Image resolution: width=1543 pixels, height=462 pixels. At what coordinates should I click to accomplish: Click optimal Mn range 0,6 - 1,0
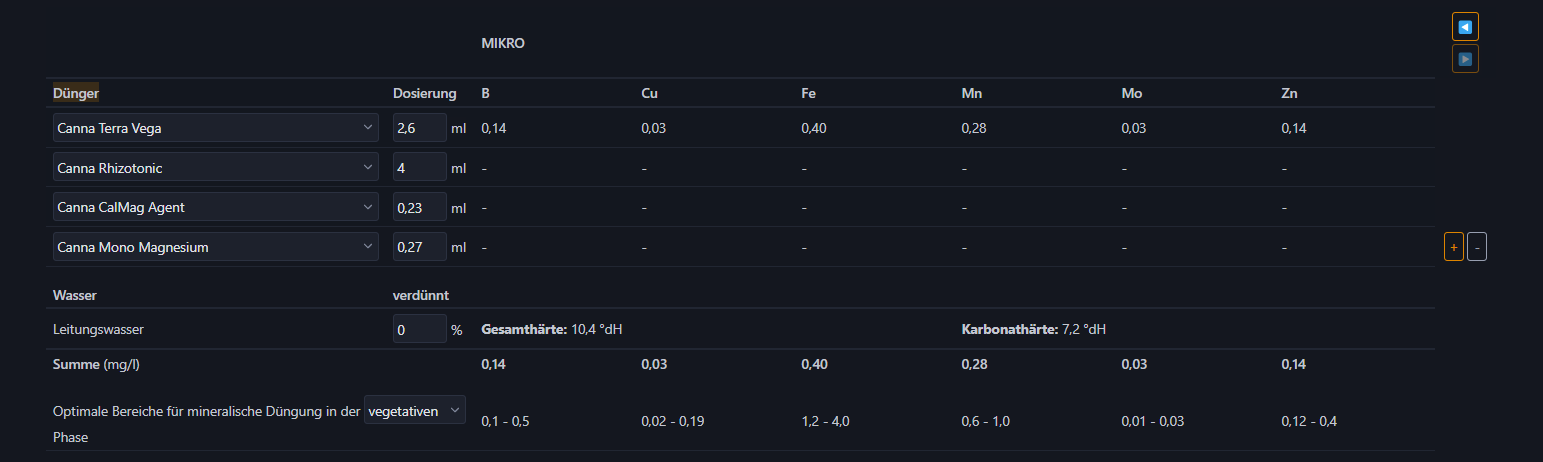click(985, 421)
